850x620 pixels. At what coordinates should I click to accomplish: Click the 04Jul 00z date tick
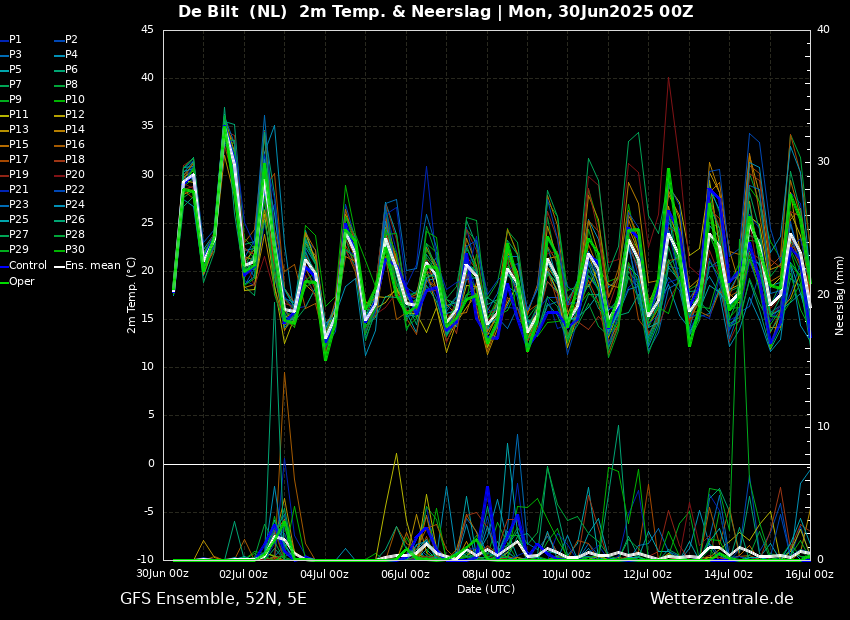[x=324, y=574]
